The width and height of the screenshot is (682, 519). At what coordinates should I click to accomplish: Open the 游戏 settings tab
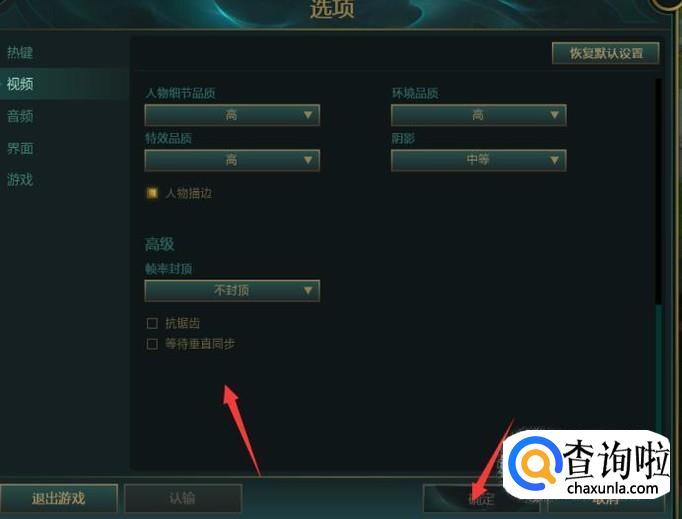point(20,180)
